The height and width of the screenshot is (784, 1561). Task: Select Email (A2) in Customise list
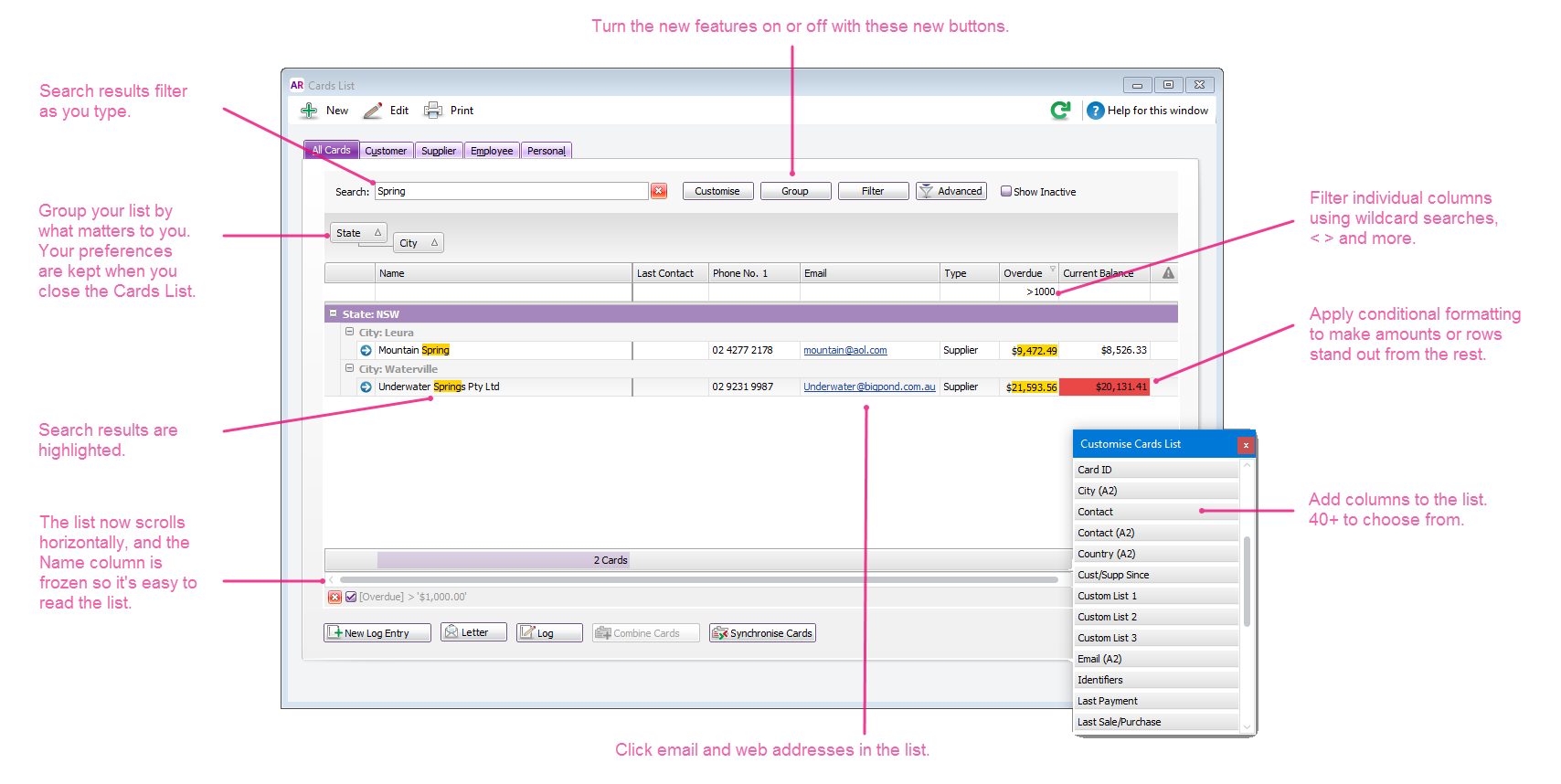[1156, 659]
